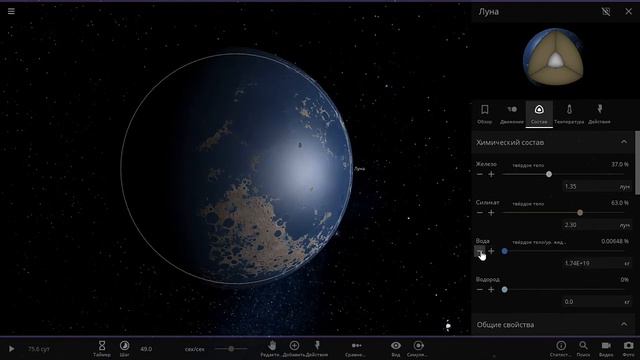Click the Водород 0% value

(x=625, y=280)
